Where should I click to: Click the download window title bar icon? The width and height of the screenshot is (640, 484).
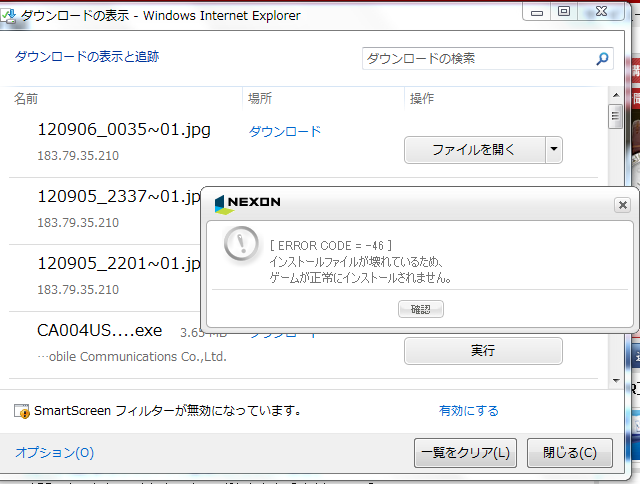pyautogui.click(x=8, y=17)
